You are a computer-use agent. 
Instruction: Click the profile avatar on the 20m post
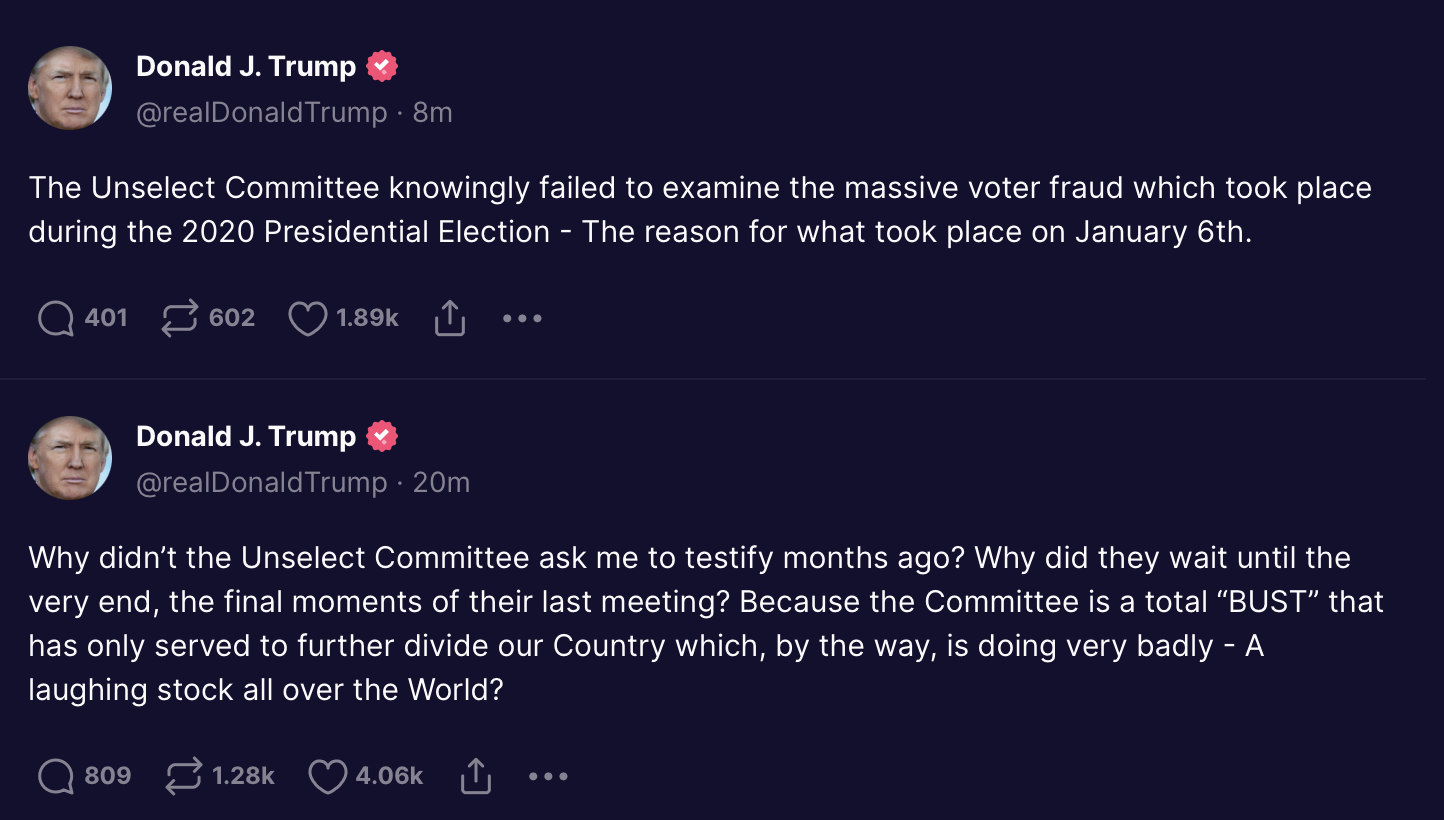70,458
